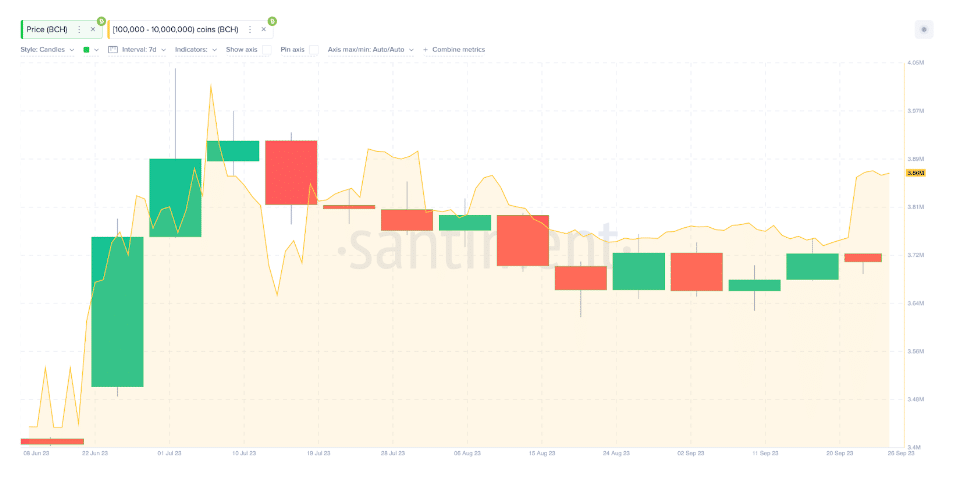955x478 pixels.
Task: Click the 3.4M axis label
Action: point(915,448)
